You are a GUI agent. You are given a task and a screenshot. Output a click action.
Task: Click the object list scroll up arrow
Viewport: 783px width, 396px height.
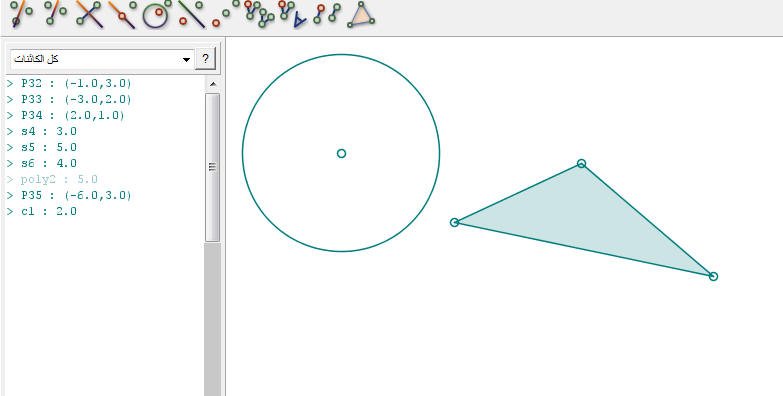(212, 84)
